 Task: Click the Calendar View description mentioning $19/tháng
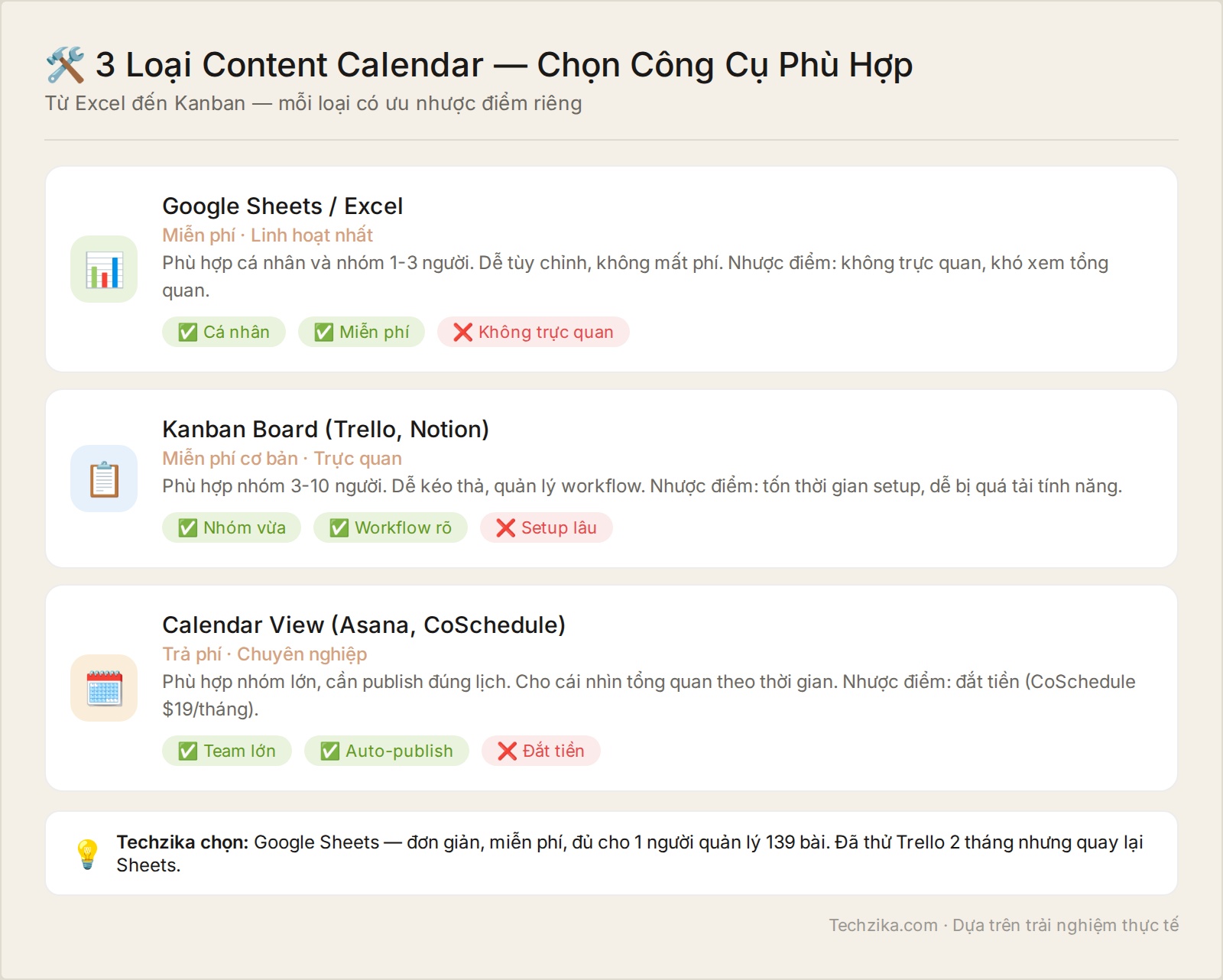pos(649,695)
